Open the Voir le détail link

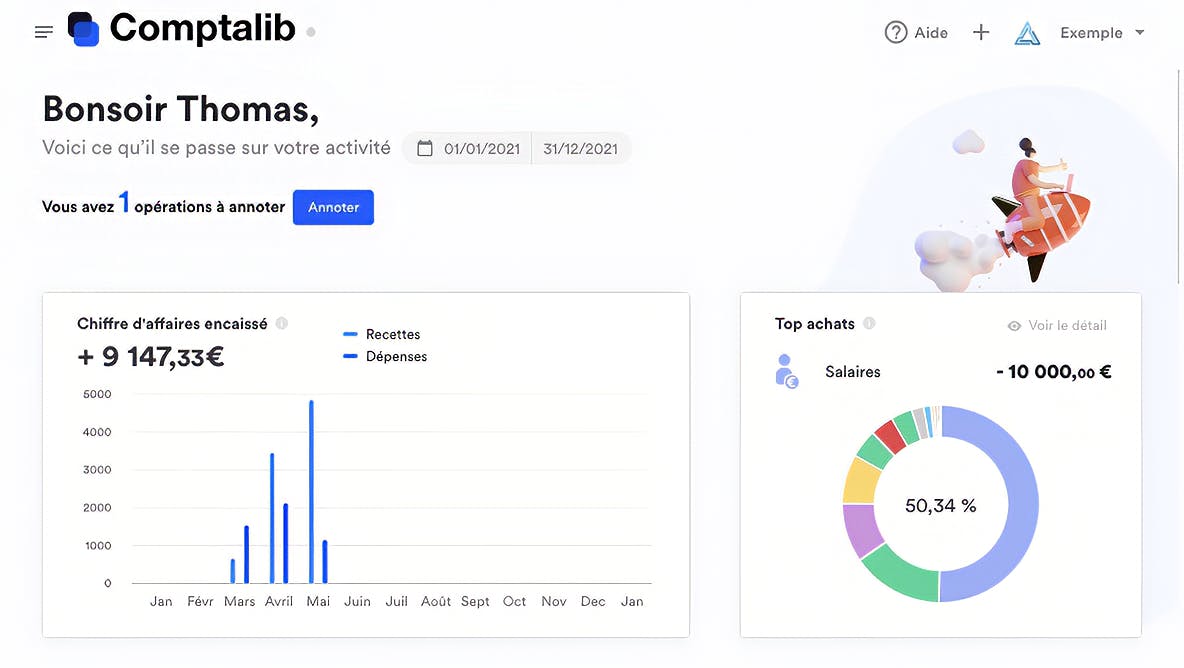click(1067, 325)
